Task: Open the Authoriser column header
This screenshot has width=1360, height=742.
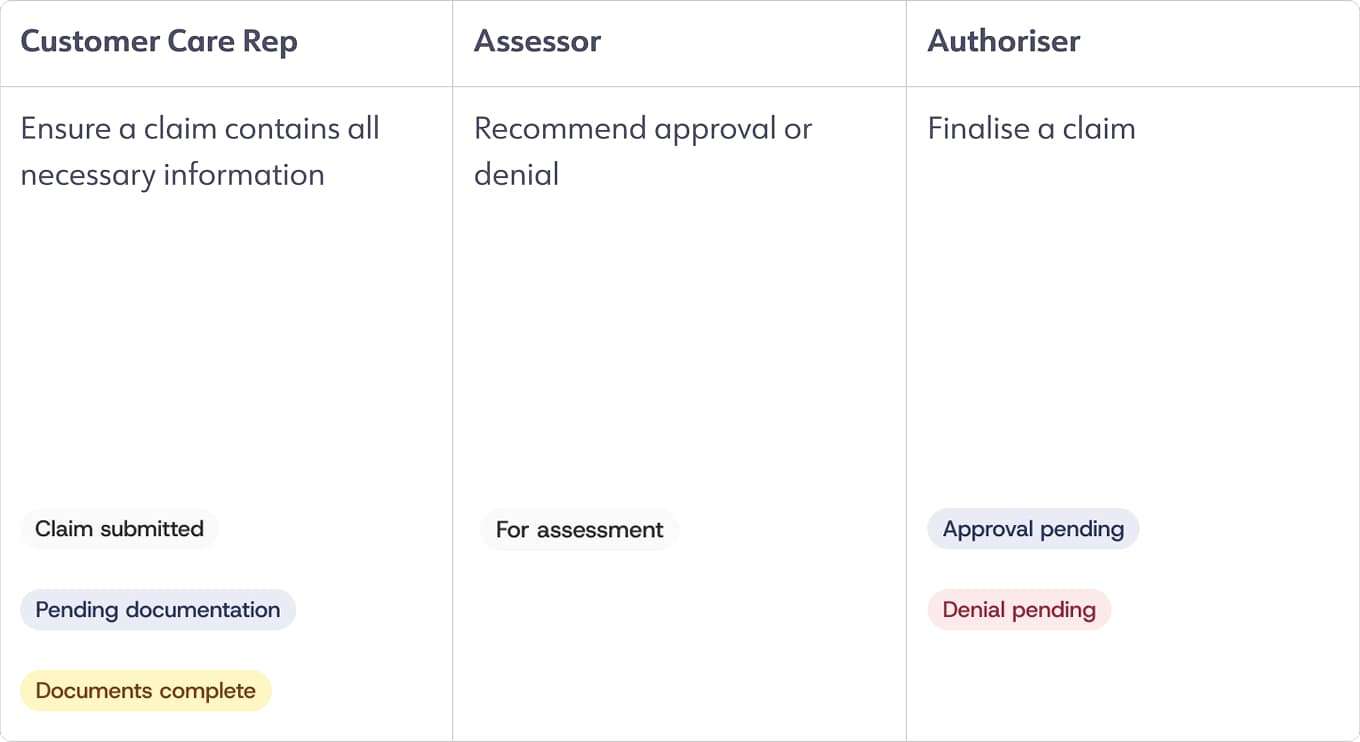Action: [1004, 42]
